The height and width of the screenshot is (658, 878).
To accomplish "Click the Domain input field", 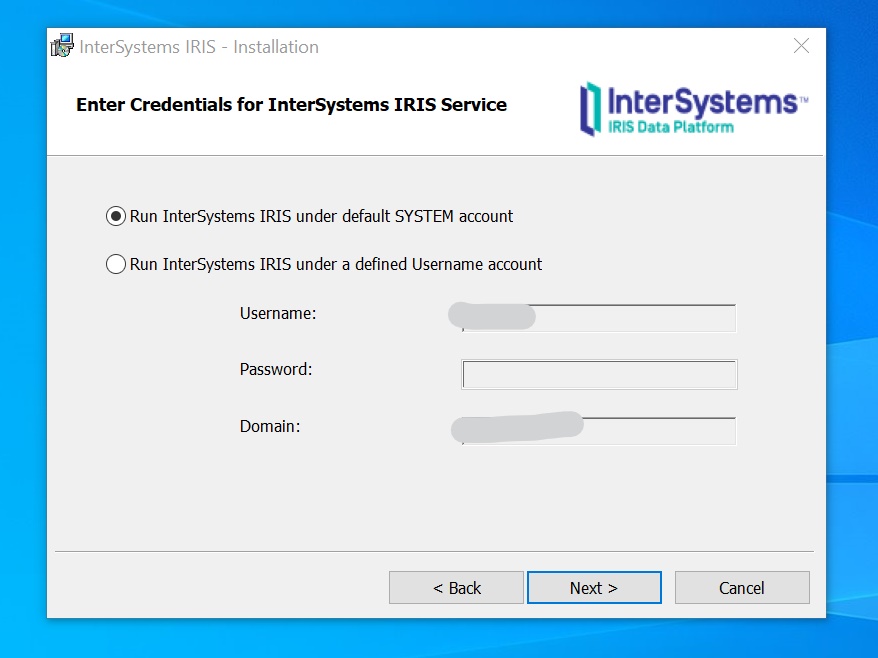I will click(599, 431).
